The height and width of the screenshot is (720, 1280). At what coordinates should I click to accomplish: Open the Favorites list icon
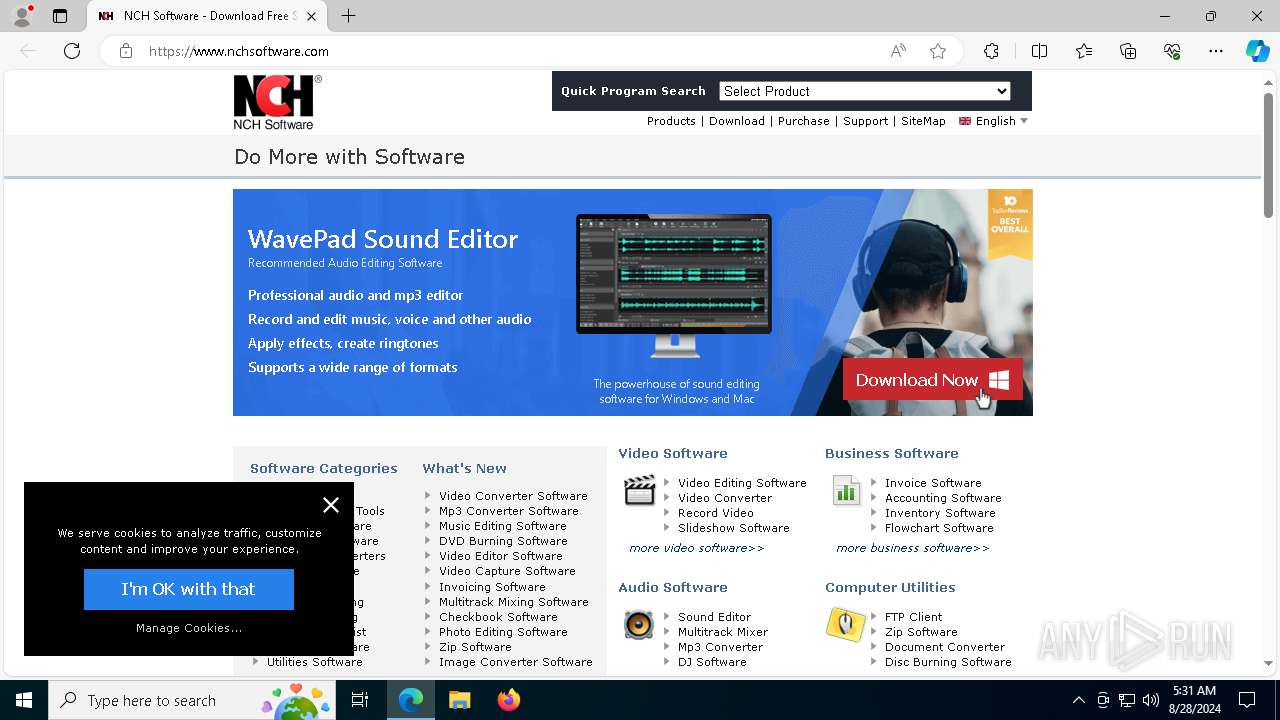[x=1084, y=51]
